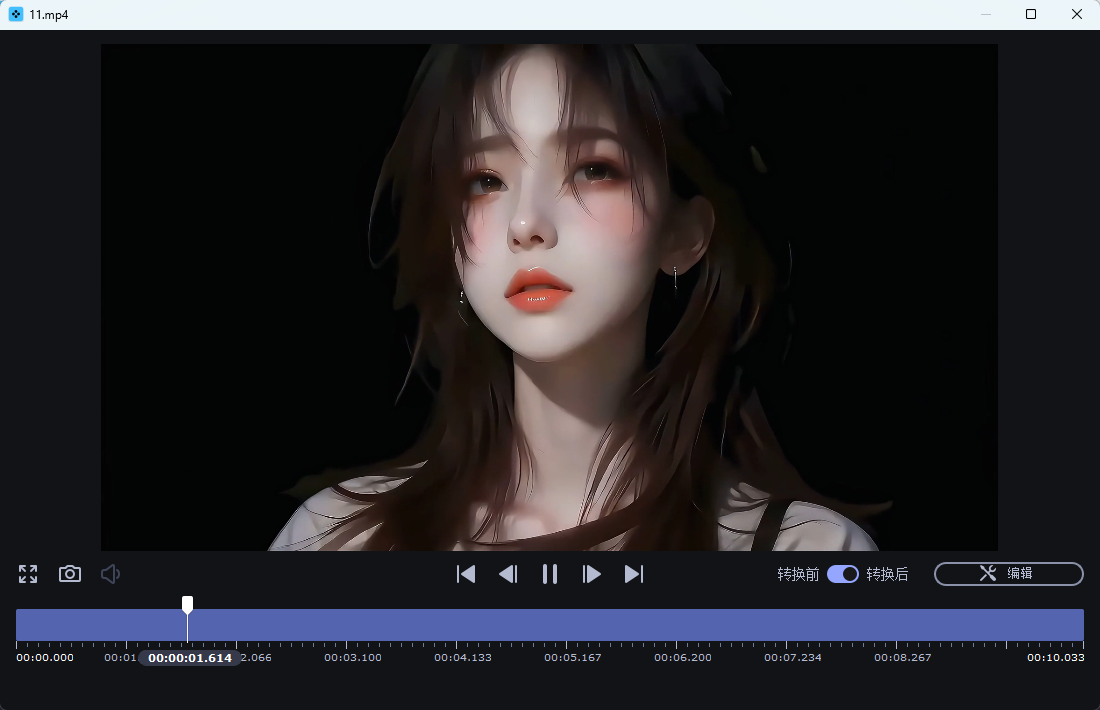
Task: Take a snapshot with camera icon
Action: [x=69, y=574]
